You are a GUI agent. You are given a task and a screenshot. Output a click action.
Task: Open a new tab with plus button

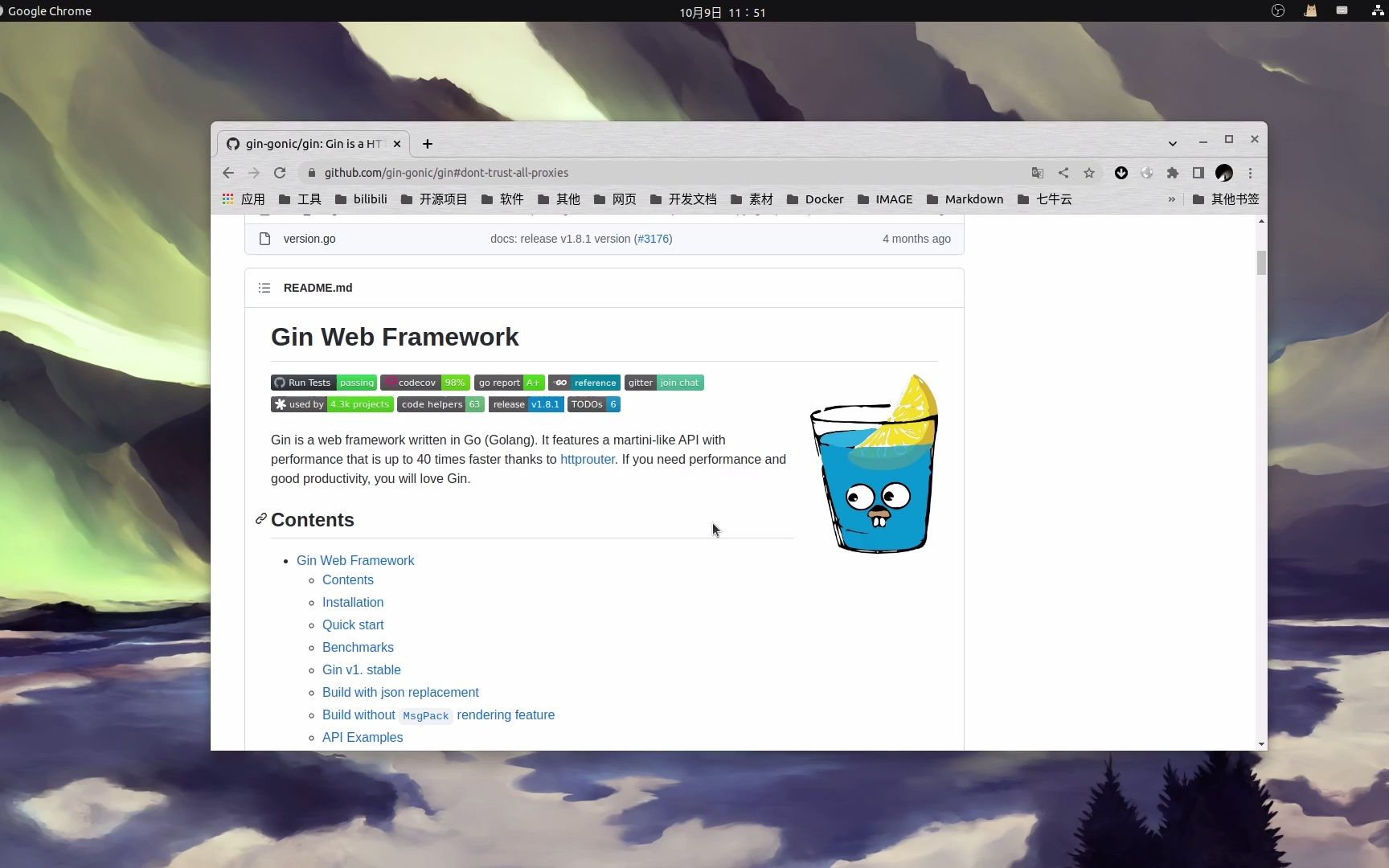428,144
